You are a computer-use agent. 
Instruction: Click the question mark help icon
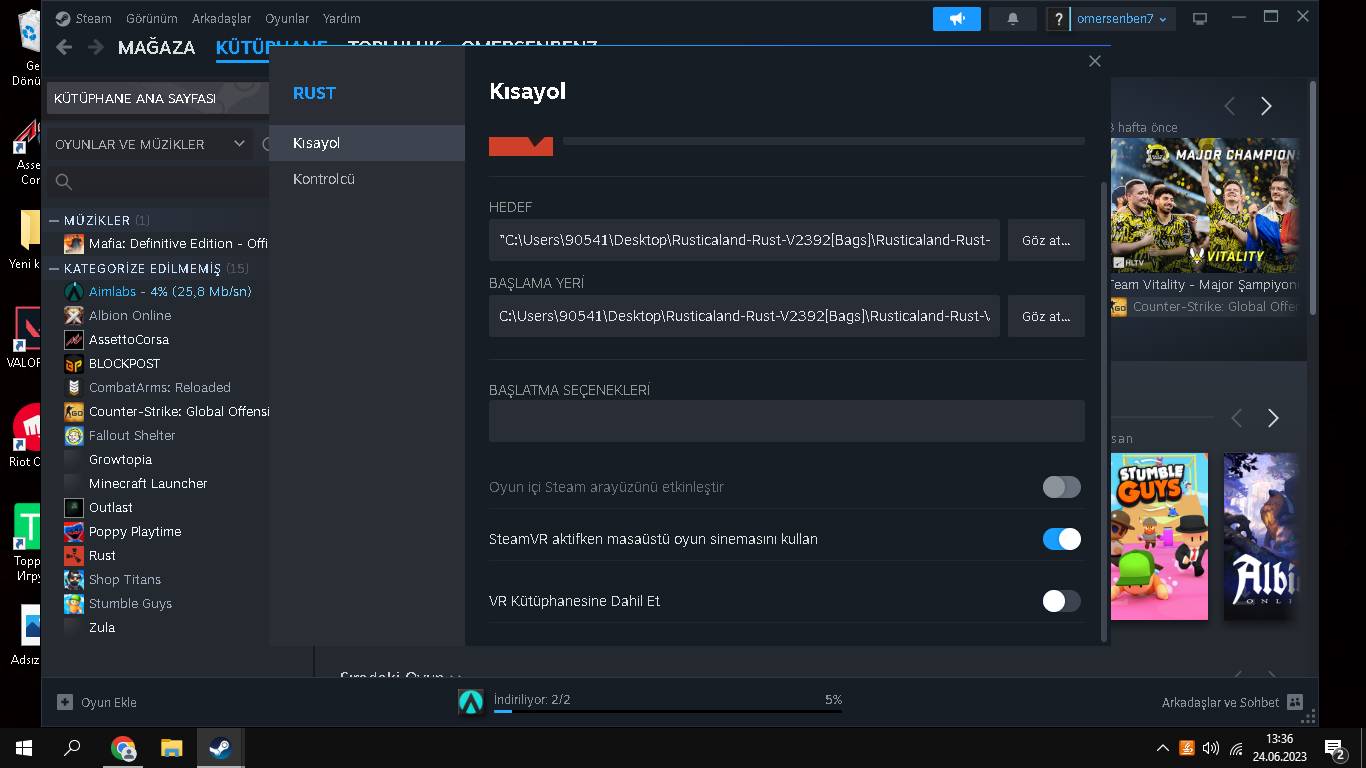[x=1059, y=19]
